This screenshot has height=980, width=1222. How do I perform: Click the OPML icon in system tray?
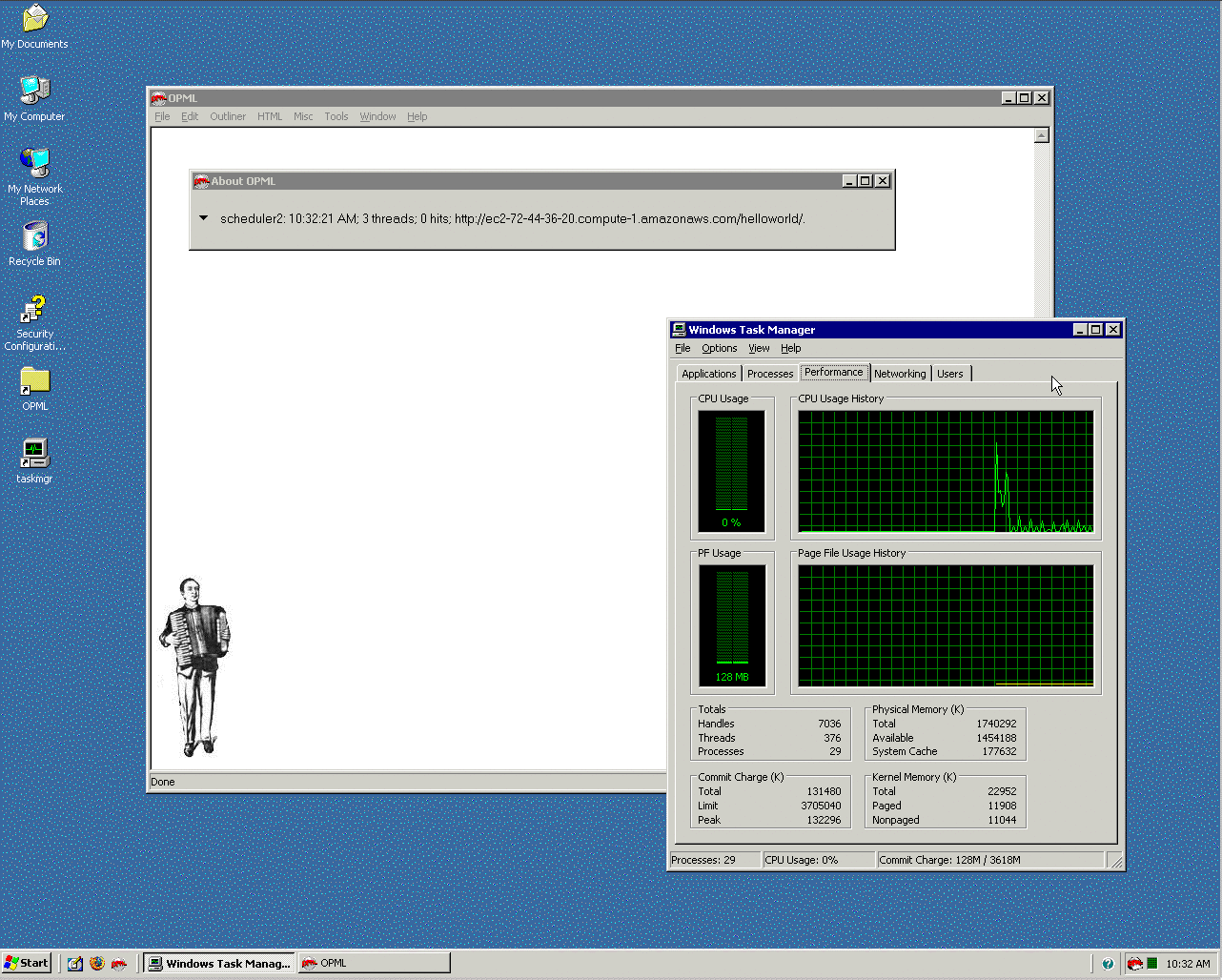1134,963
